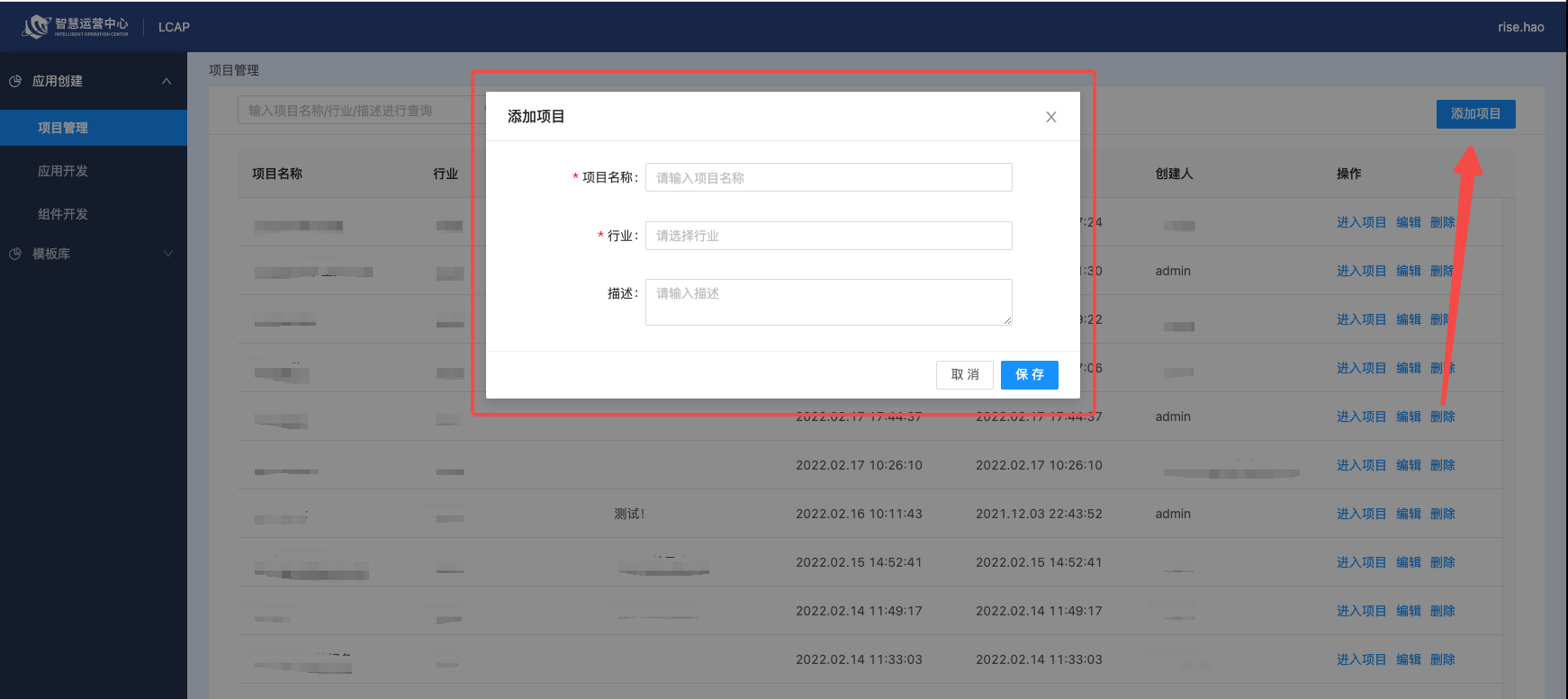Open the 行业 selection dropdown

coord(829,236)
